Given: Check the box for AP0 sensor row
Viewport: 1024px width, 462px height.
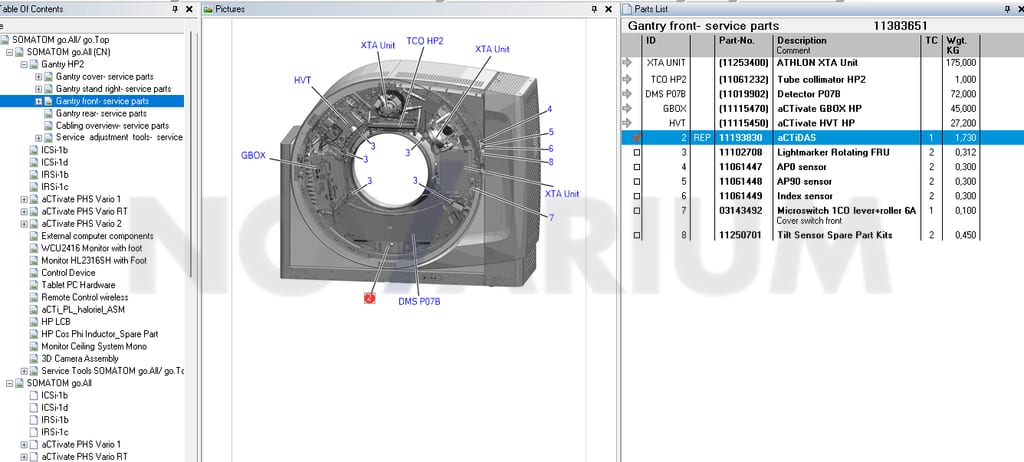Looking at the screenshot, I should coord(637,167).
